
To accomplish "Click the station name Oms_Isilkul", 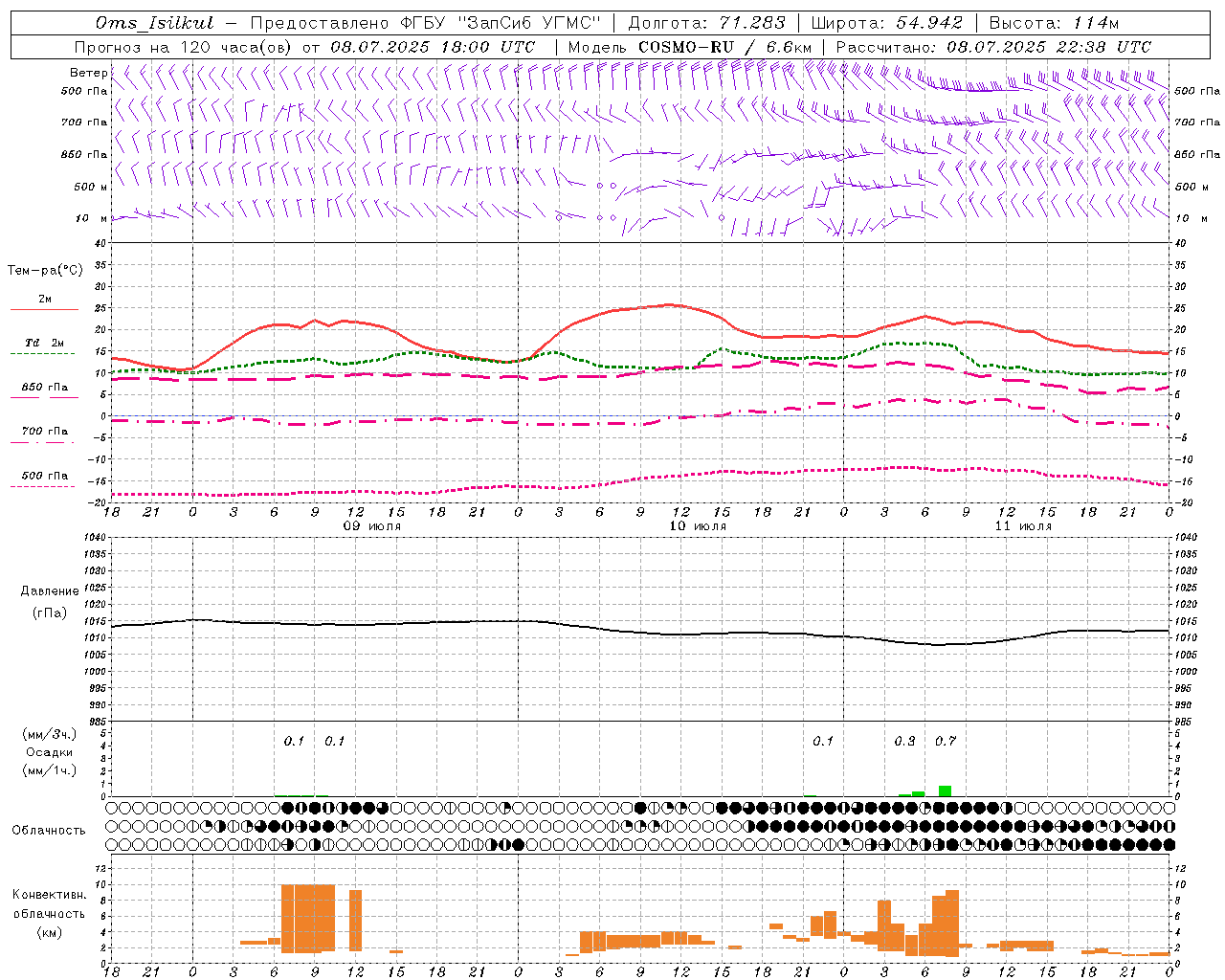I will click(x=155, y=23).
